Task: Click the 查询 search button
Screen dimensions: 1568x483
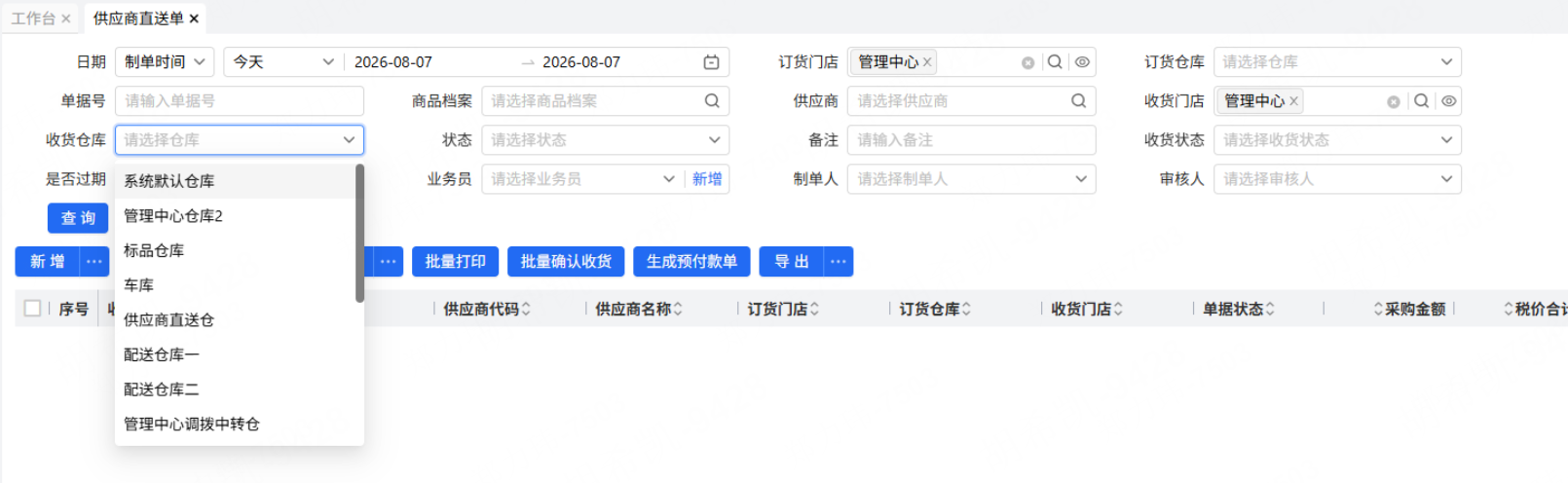Action: point(78,218)
